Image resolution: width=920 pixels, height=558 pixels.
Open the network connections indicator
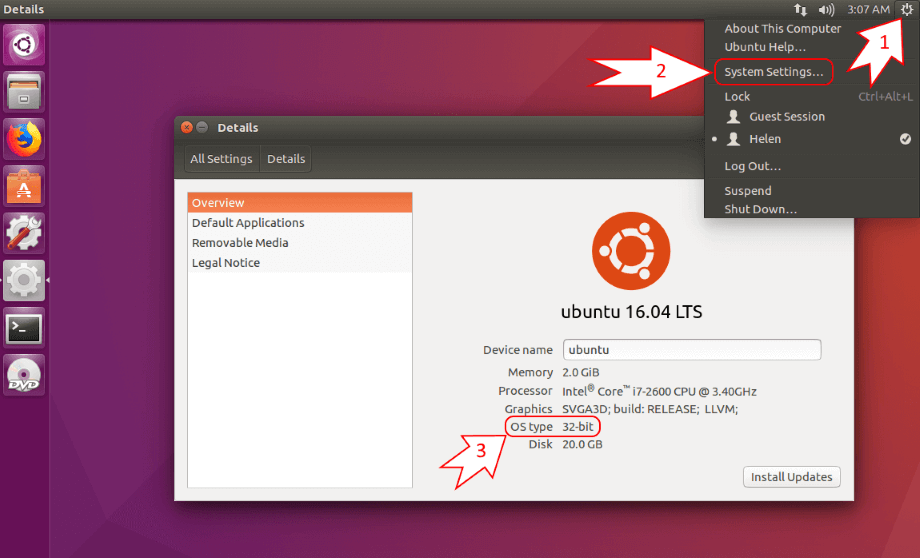tap(800, 10)
